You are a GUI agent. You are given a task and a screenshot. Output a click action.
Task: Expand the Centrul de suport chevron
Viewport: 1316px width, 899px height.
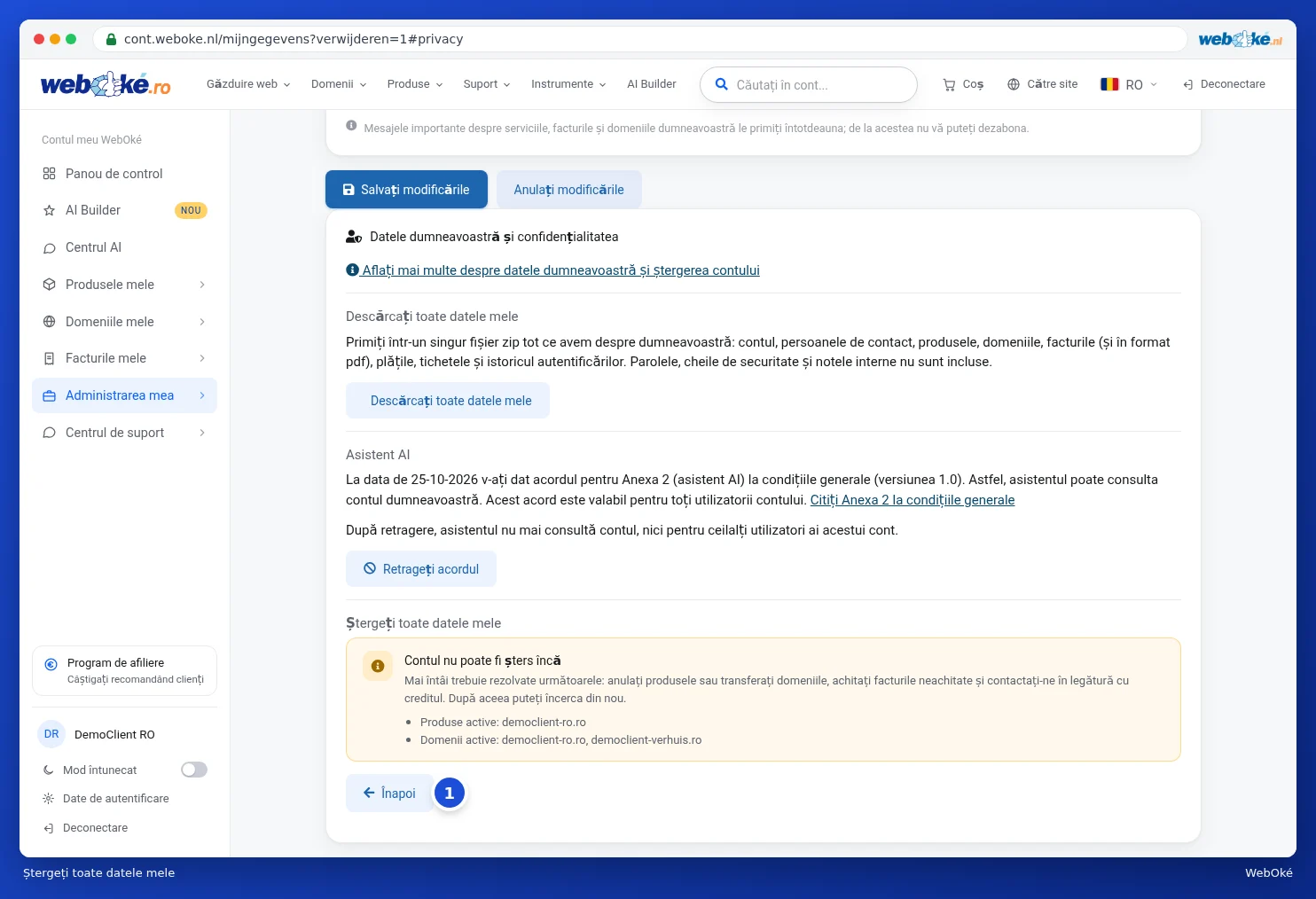click(202, 433)
